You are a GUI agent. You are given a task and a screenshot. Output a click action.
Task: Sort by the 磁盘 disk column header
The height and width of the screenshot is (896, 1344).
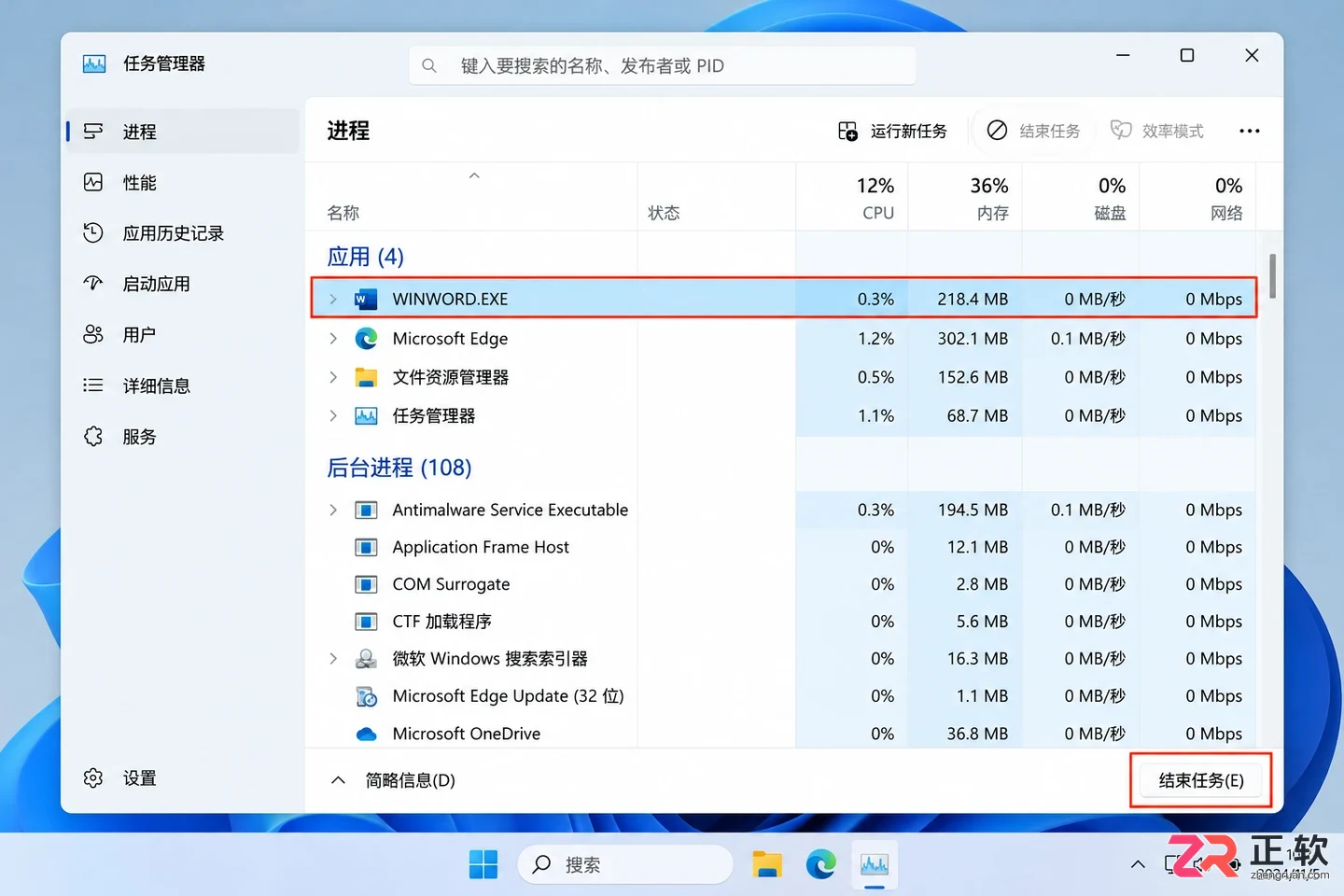(1081, 197)
